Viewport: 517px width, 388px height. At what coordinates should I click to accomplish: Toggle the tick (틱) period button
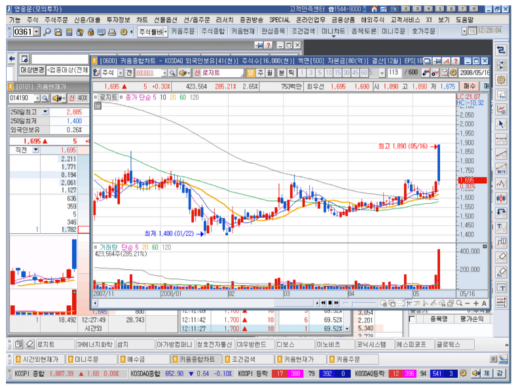(291, 73)
